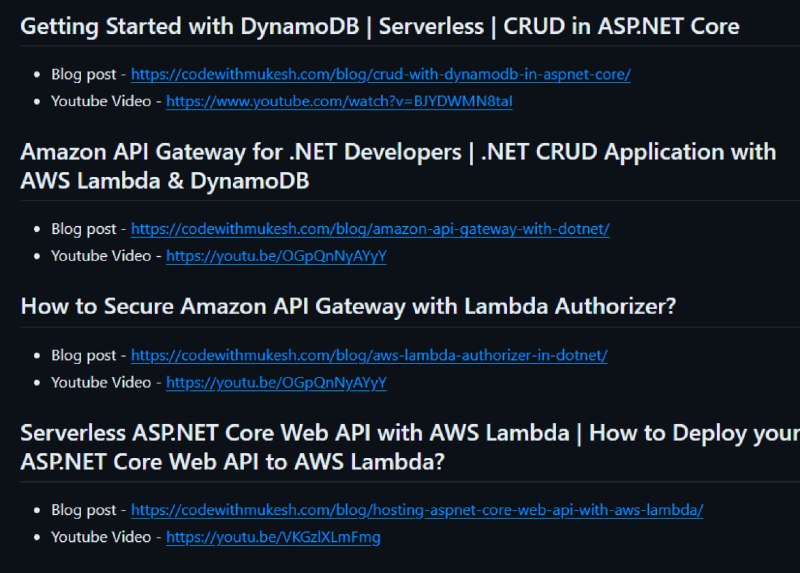The image size is (800, 573).
Task: Open the youtu.be/VKGzlXLmFmg video link
Action: (x=273, y=537)
